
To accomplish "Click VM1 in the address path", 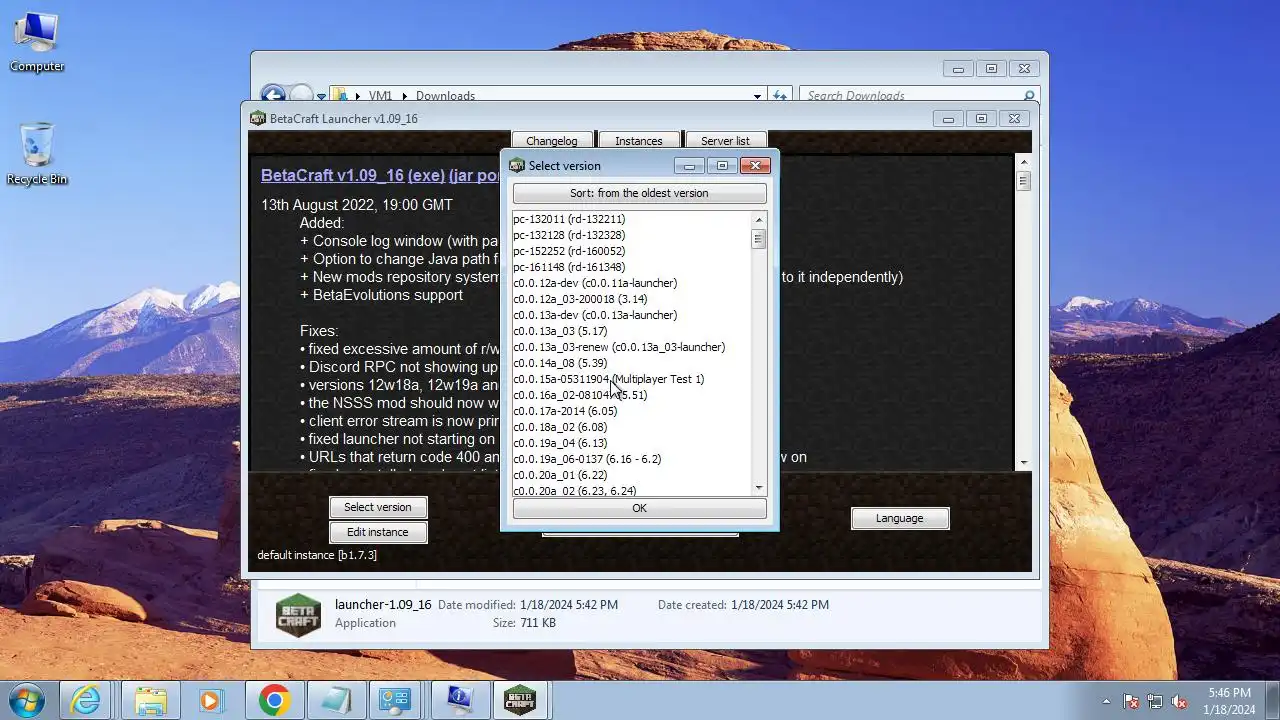I will pos(380,96).
